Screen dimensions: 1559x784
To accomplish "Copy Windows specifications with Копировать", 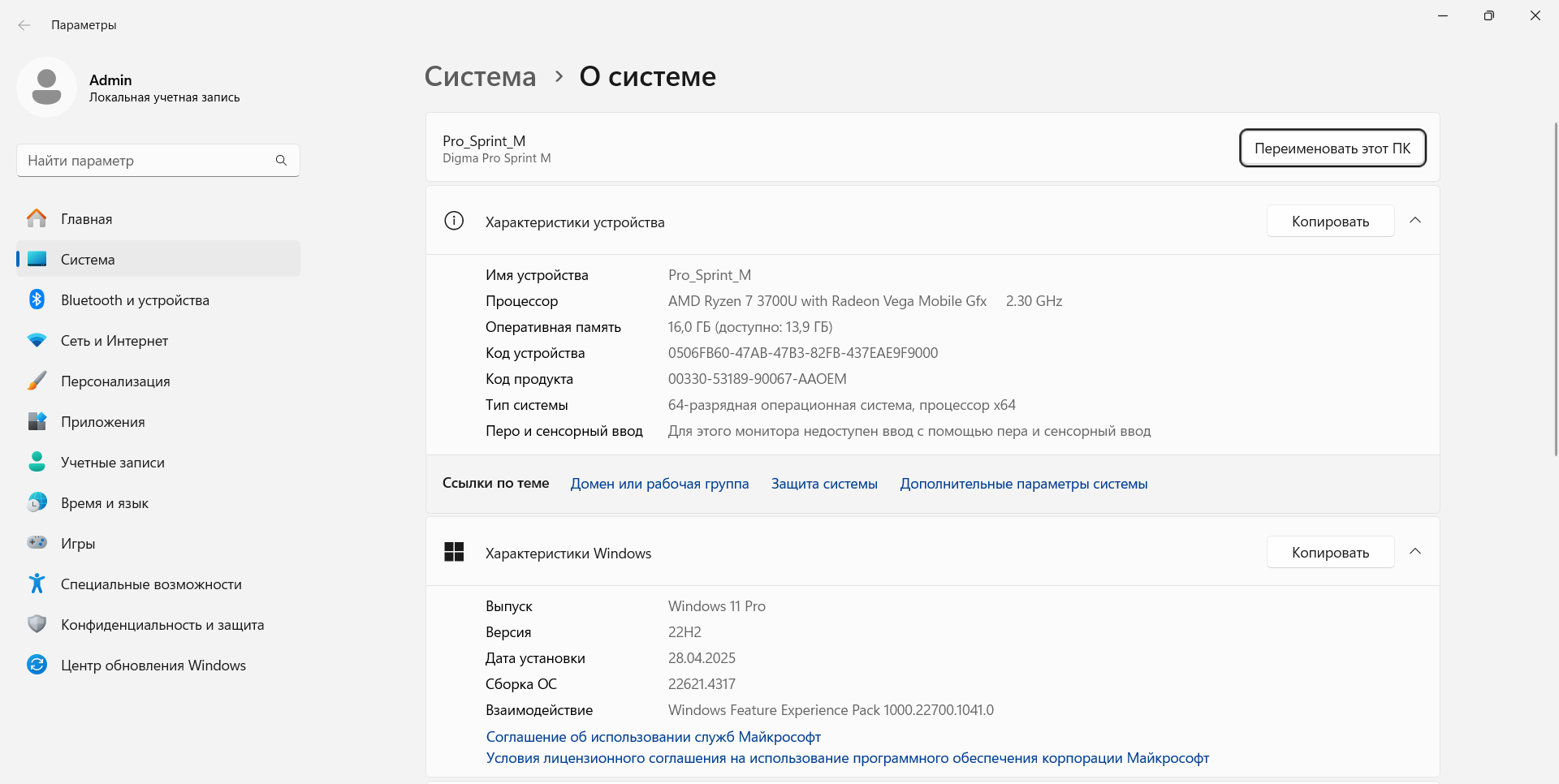I will click(1330, 552).
